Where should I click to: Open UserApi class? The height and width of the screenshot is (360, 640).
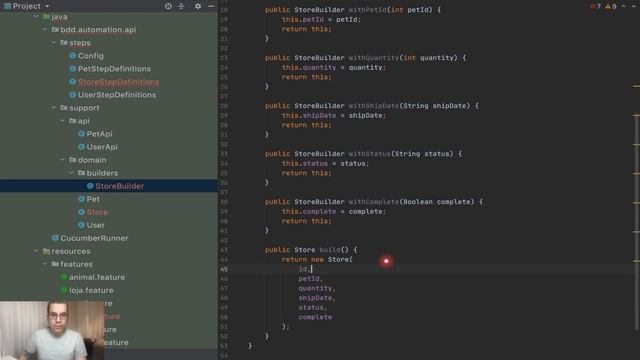(x=102, y=147)
